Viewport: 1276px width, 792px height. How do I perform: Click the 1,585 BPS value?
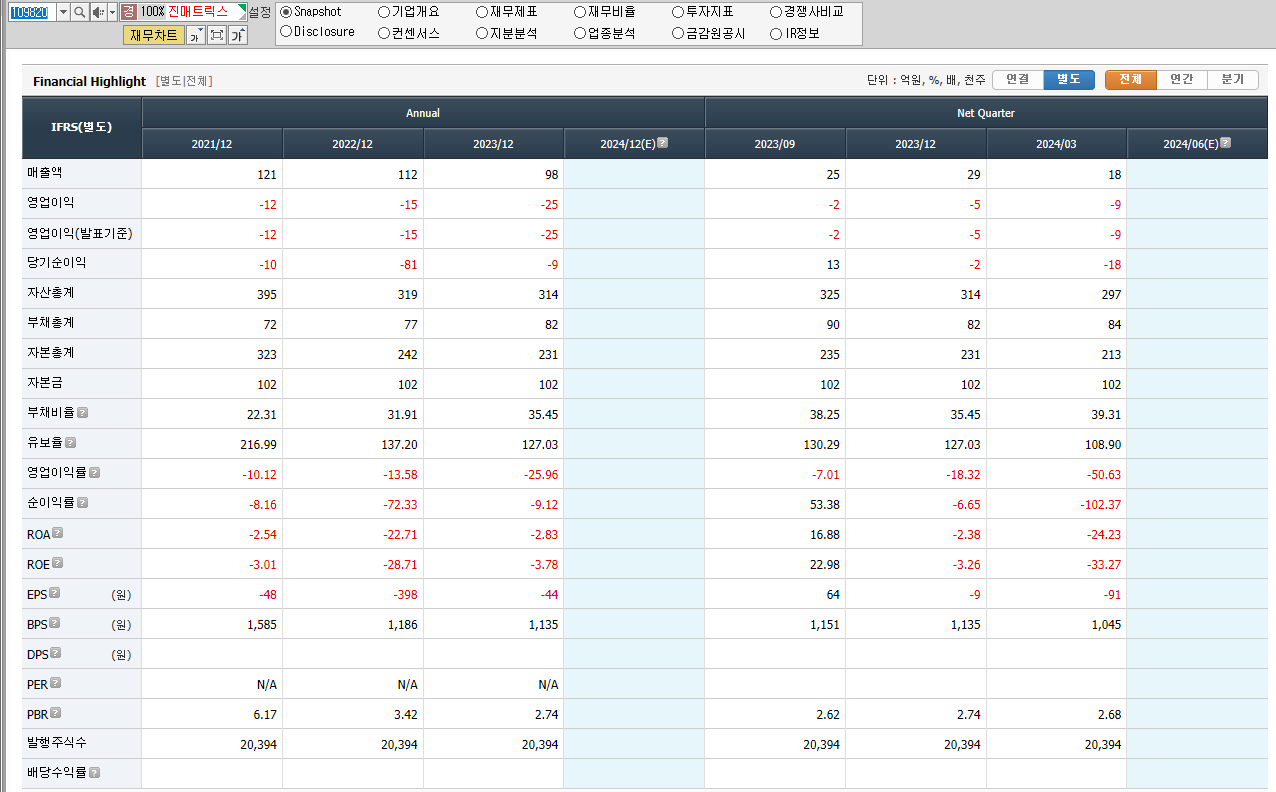click(262, 625)
